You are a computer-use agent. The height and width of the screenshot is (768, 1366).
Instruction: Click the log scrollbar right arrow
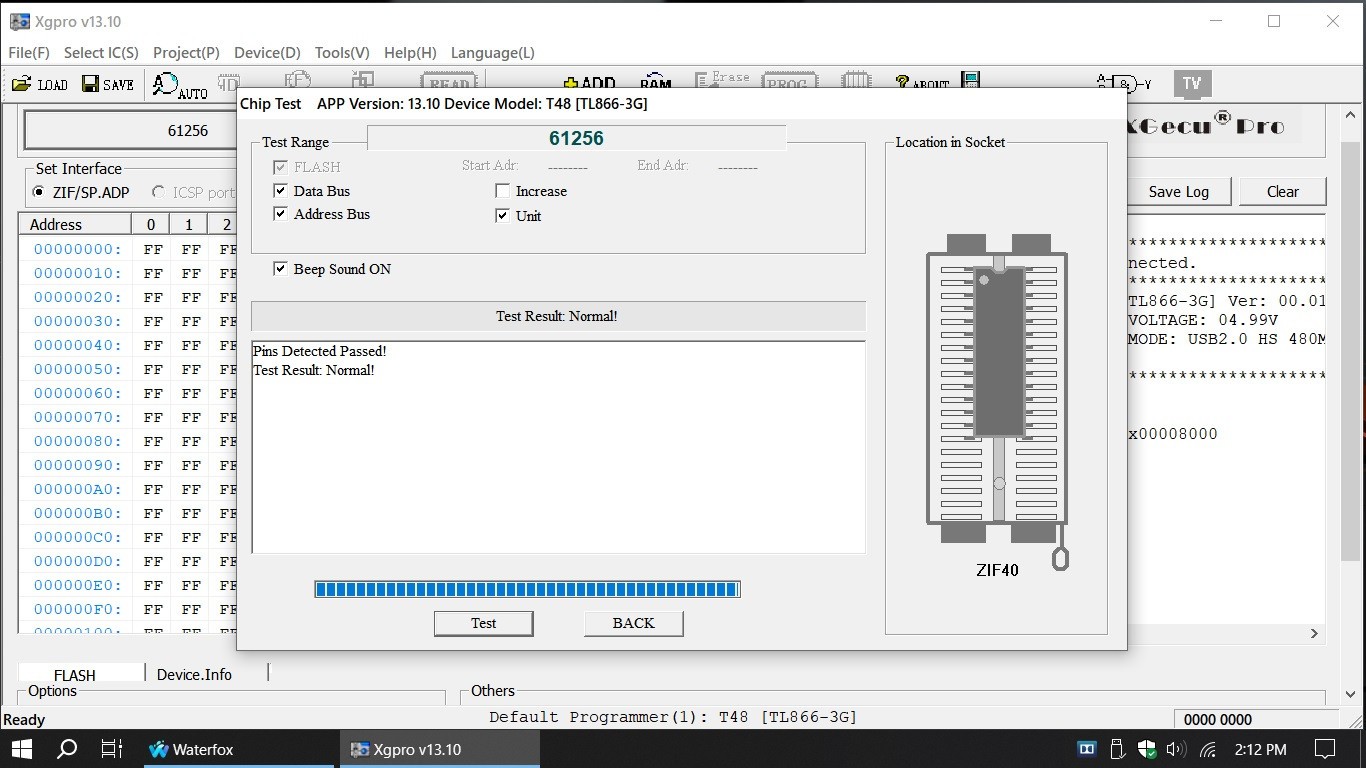coord(1314,633)
